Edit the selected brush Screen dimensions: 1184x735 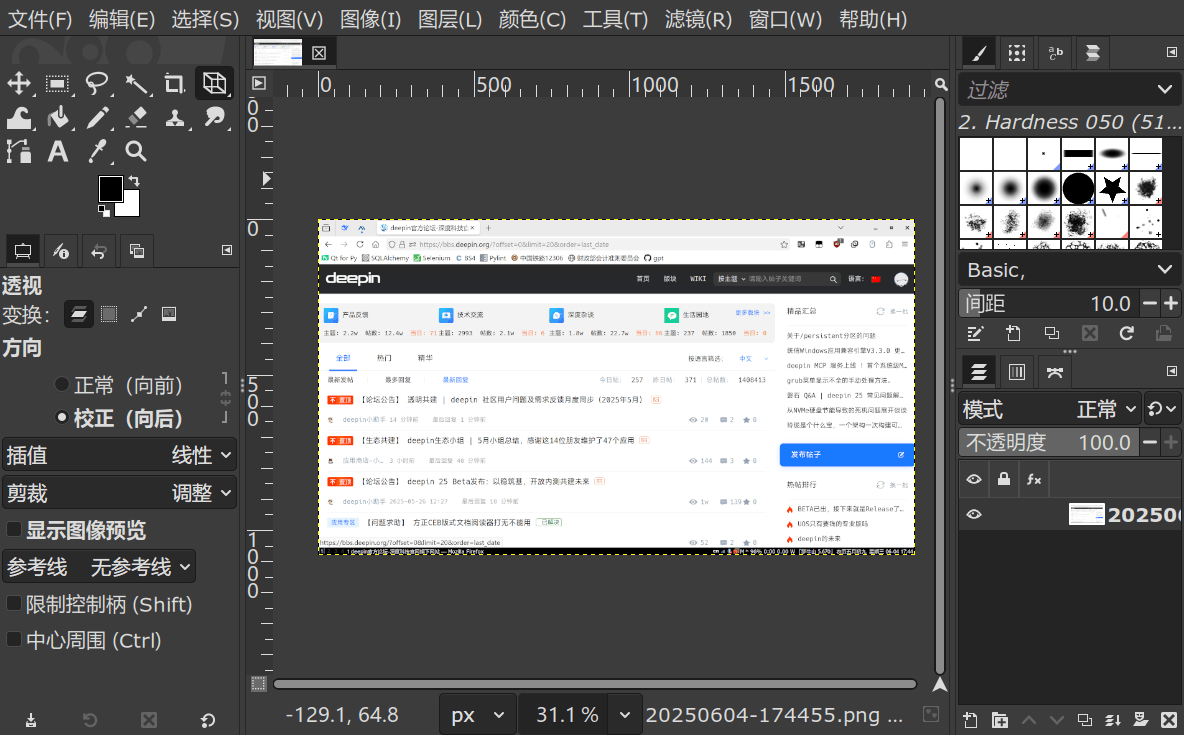click(975, 333)
